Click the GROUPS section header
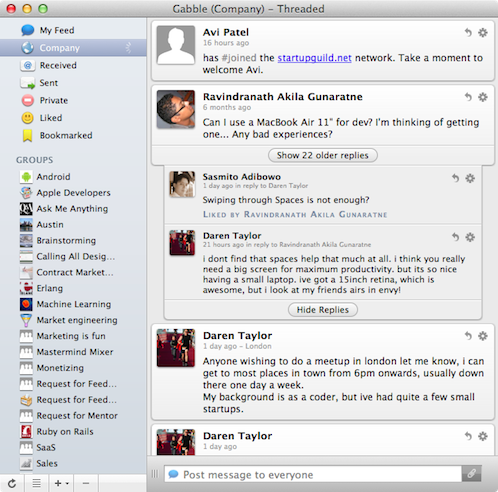The height and width of the screenshot is (492, 498). pyautogui.click(x=35, y=160)
